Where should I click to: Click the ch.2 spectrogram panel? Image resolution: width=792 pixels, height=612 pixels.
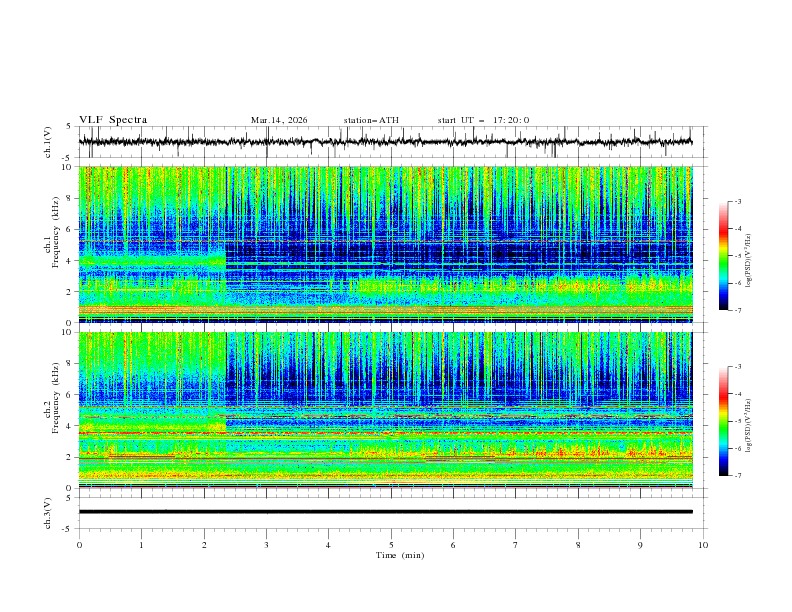coord(385,410)
